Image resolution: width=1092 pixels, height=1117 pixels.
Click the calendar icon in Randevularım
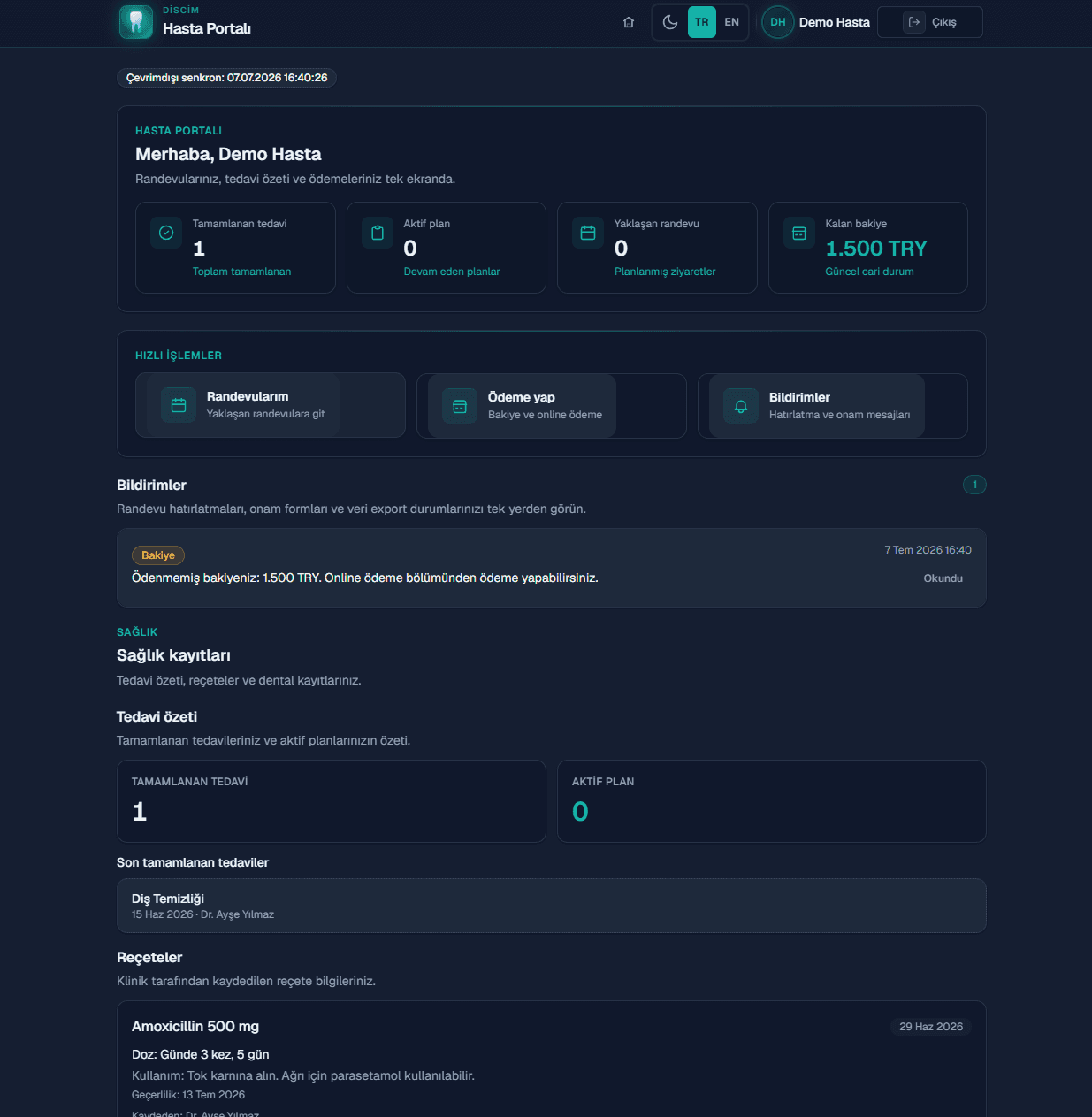tap(179, 405)
